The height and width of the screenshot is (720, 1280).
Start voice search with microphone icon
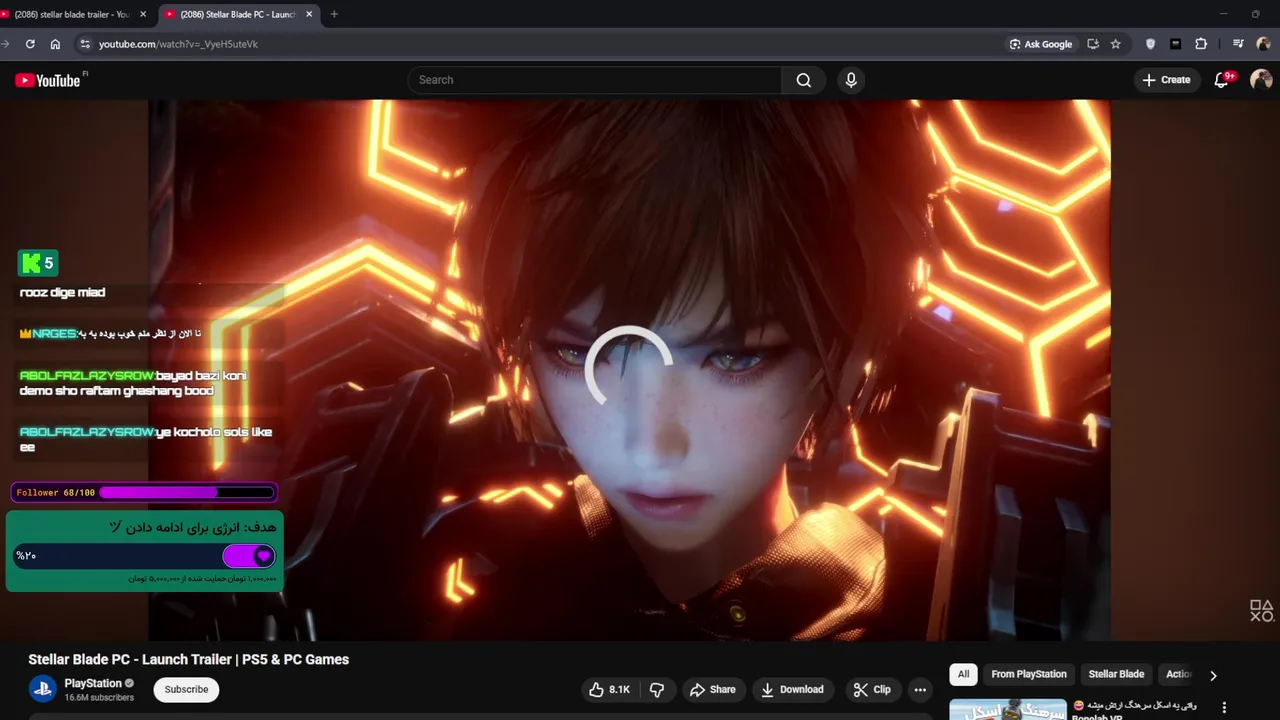coord(851,80)
